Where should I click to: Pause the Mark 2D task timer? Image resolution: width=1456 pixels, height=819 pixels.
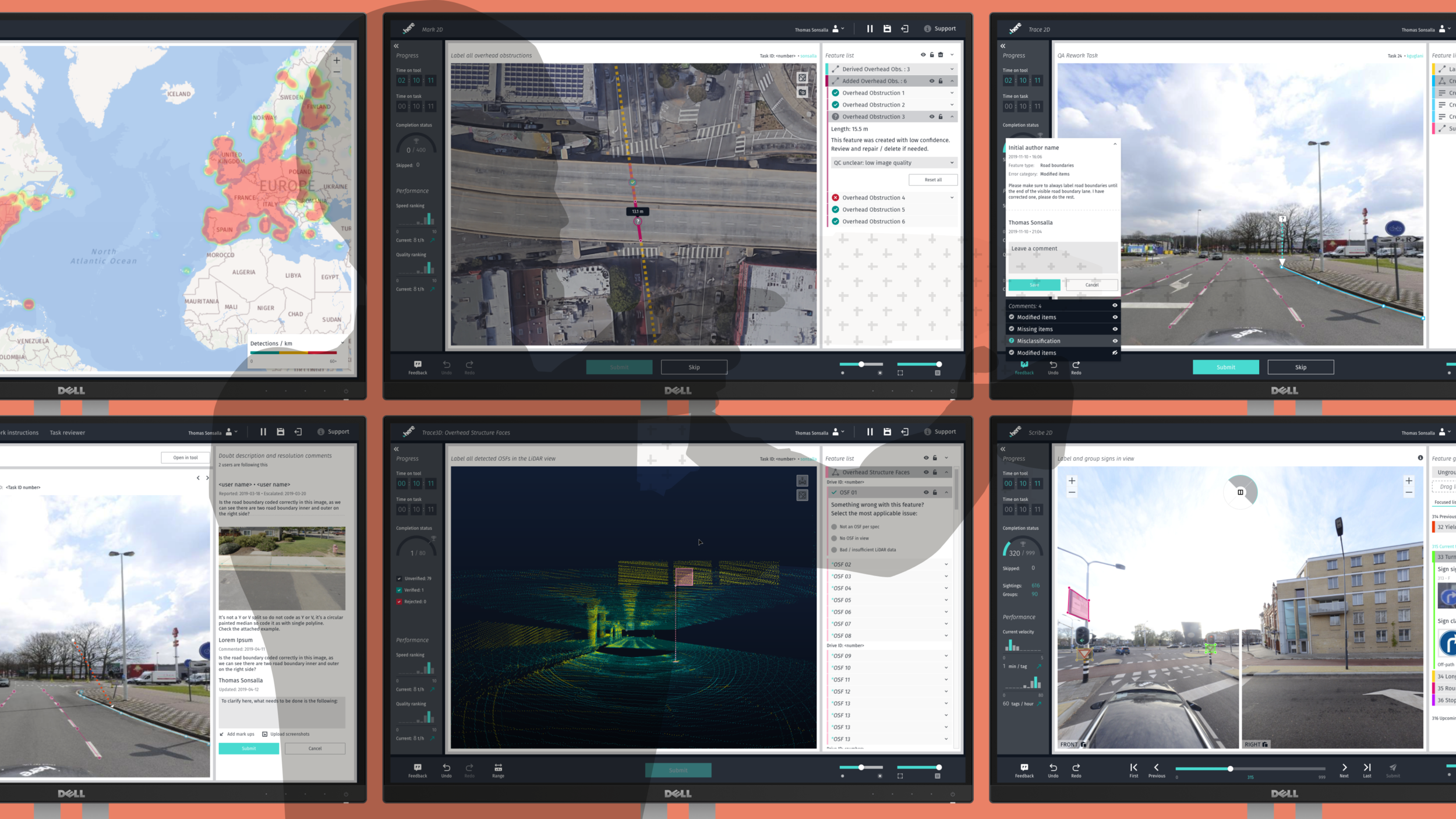870,29
